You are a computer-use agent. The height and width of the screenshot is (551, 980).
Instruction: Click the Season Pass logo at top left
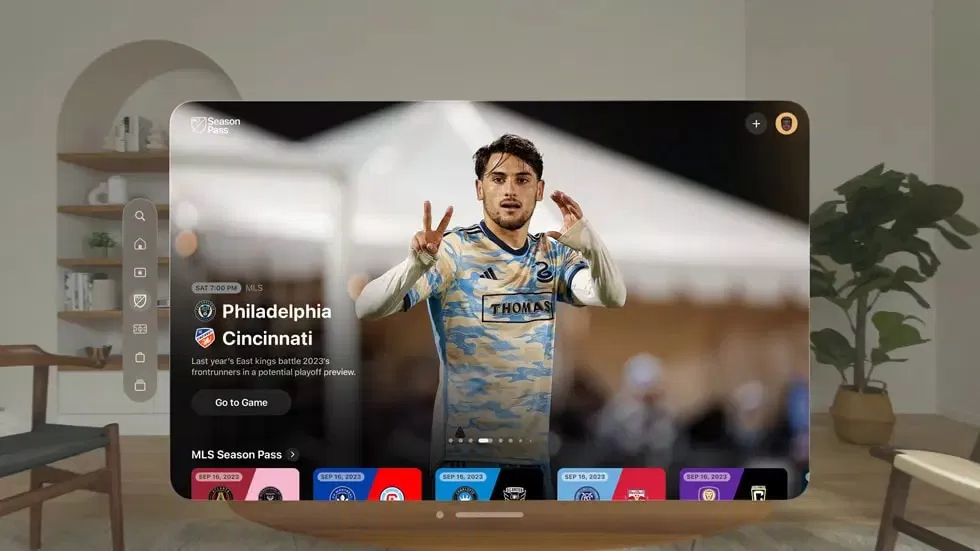(x=216, y=125)
